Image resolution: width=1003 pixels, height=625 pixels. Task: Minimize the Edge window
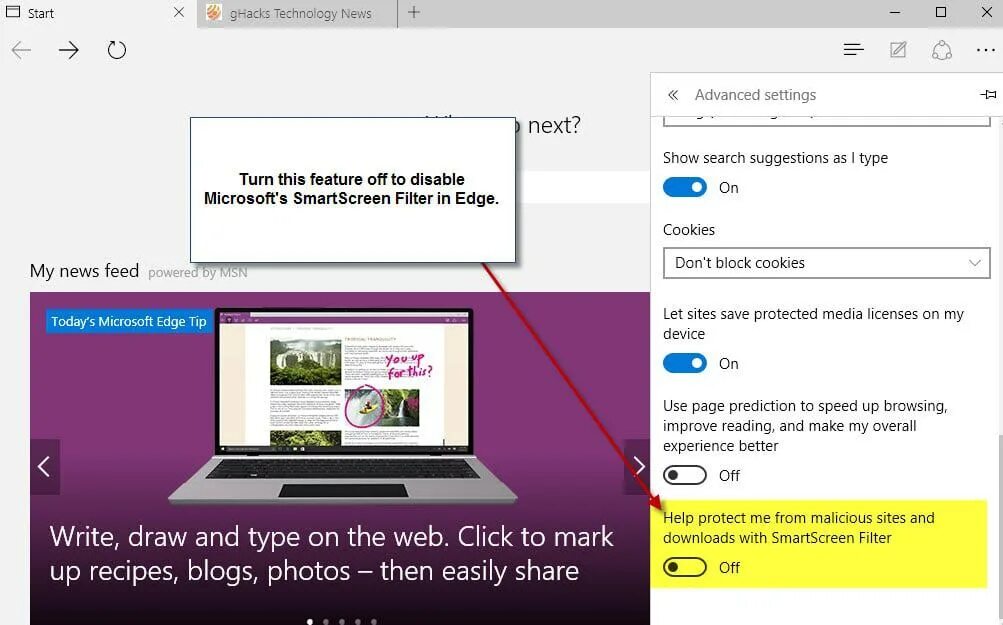tap(895, 12)
